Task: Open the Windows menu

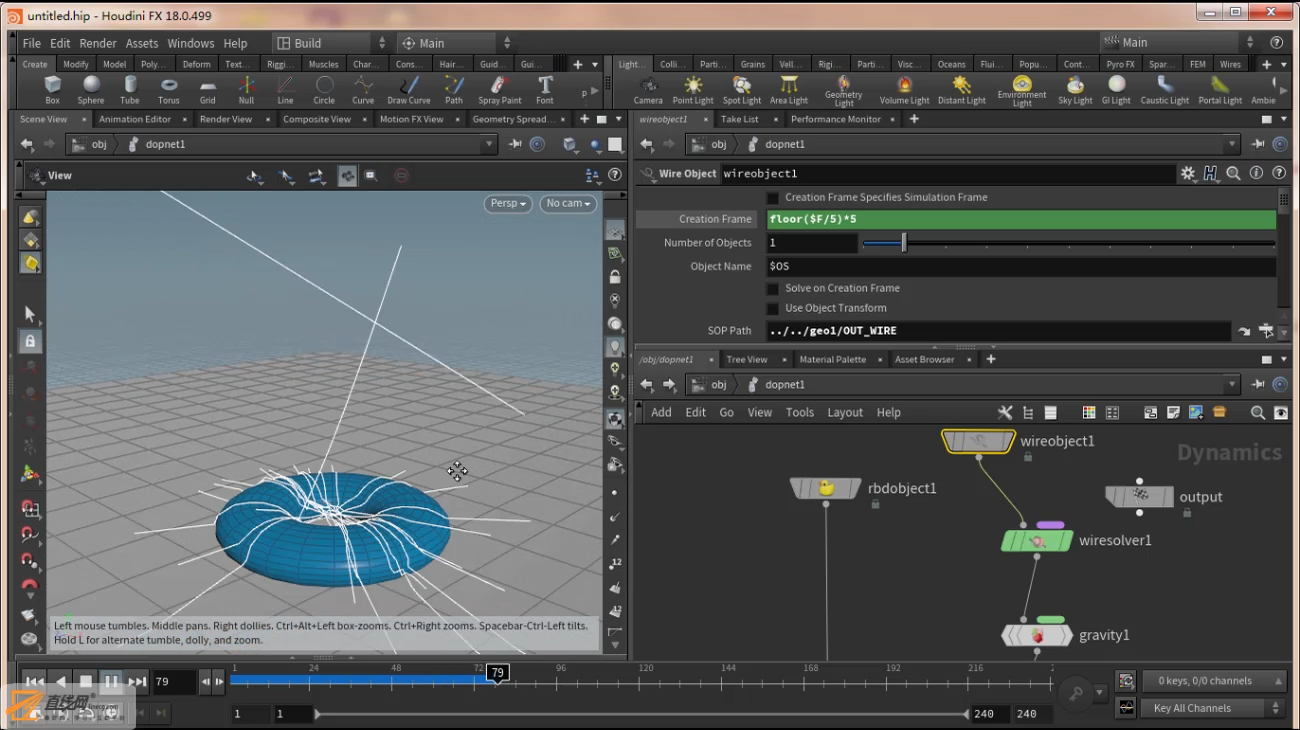Action: point(191,43)
